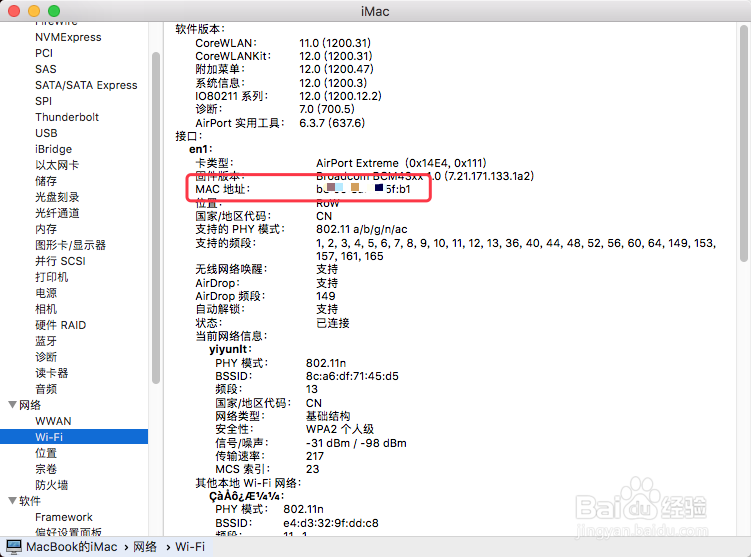Select the highlighted Wi-Fi sidebar item

74,437
